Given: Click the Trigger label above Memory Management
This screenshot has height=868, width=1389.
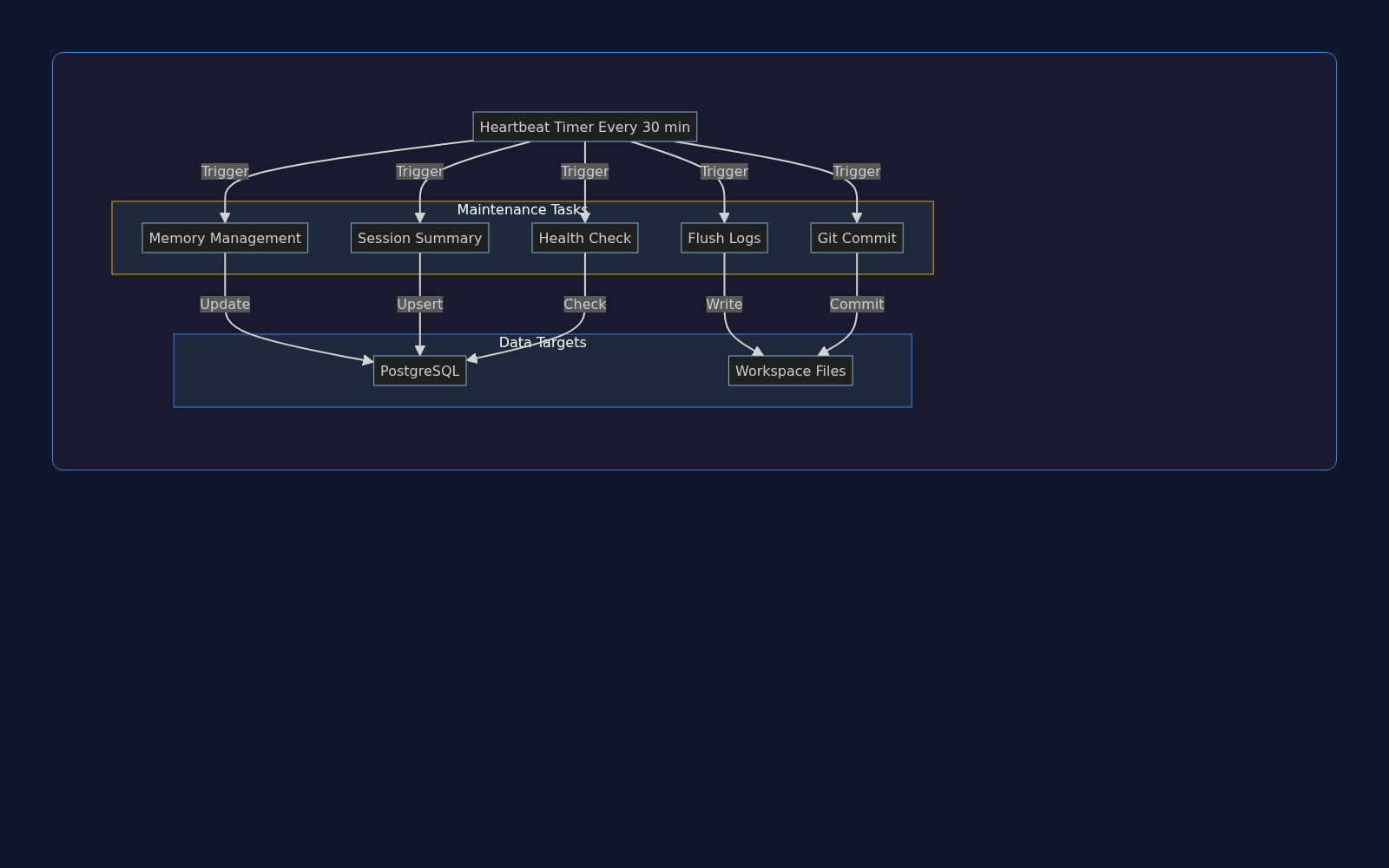Looking at the screenshot, I should coord(225,171).
